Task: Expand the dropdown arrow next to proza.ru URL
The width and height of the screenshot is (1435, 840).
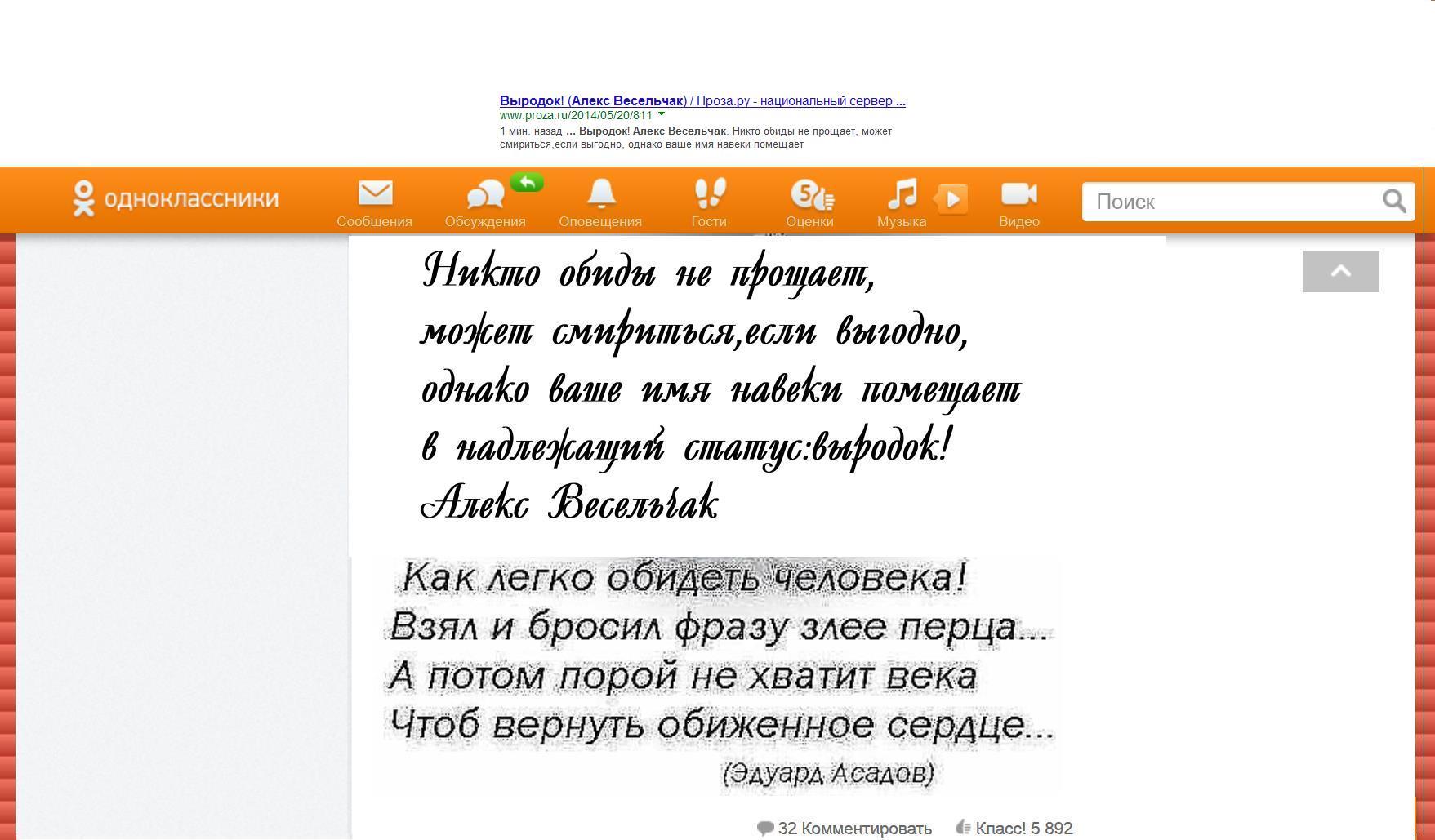Action: (662, 114)
